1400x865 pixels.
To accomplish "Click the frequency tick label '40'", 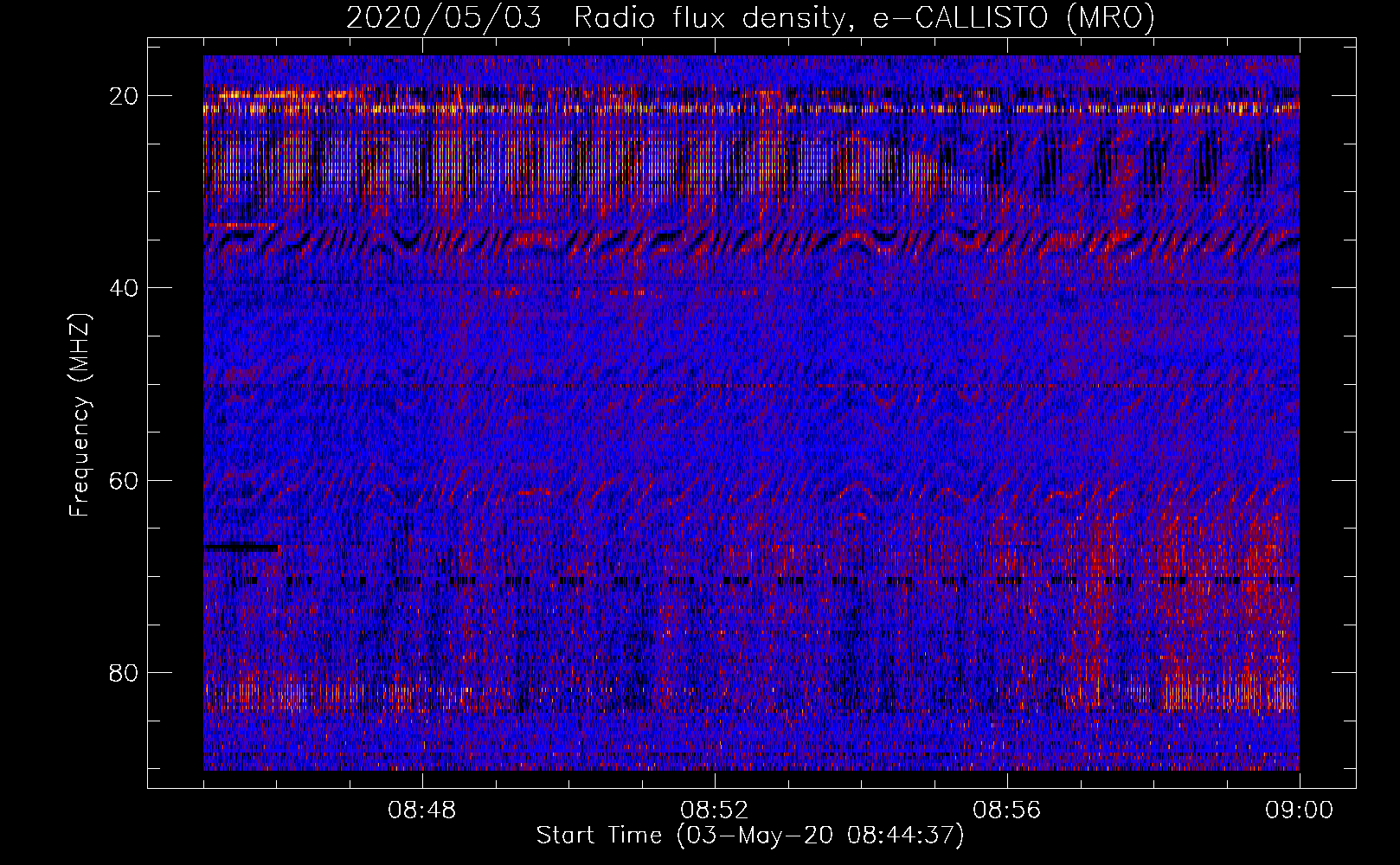I will 125,288.
